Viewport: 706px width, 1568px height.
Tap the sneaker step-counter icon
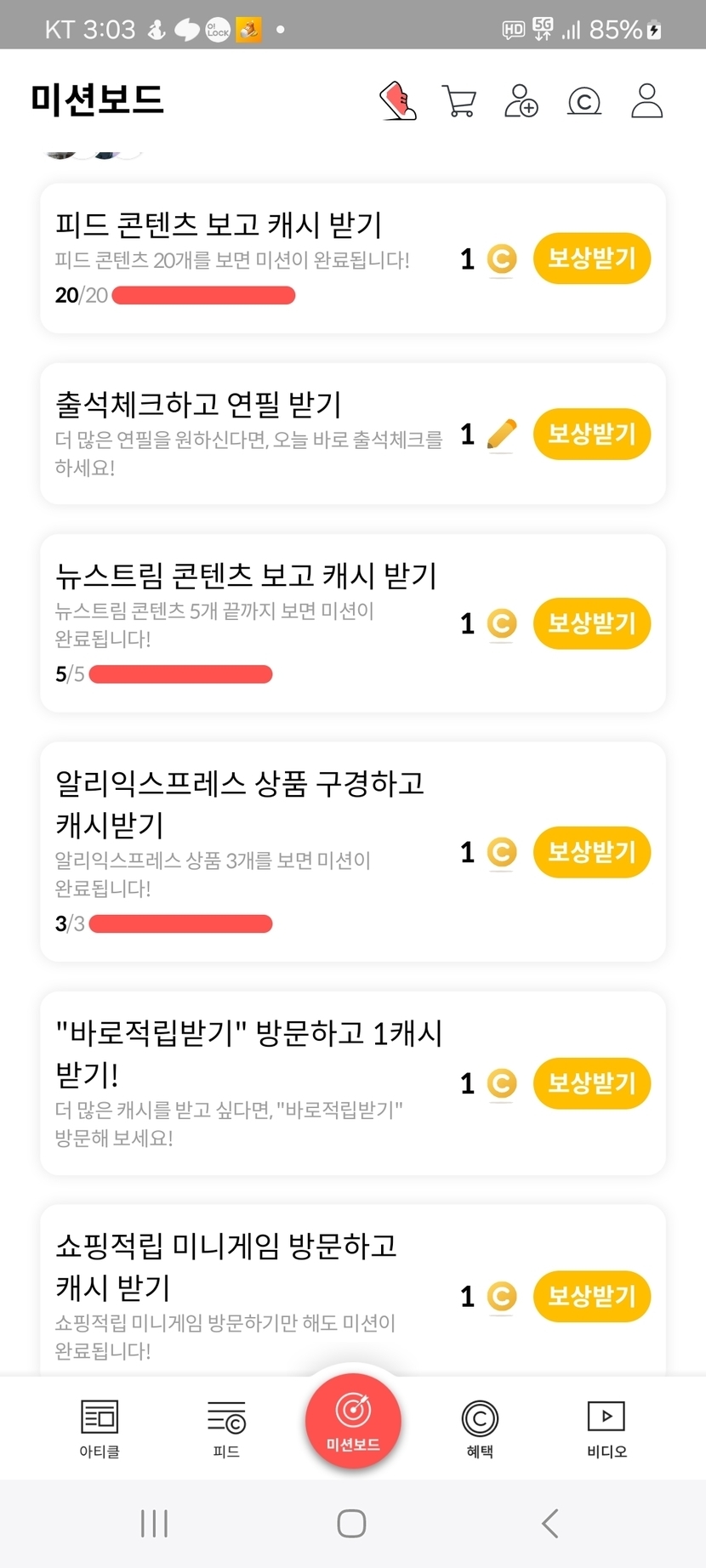397,100
